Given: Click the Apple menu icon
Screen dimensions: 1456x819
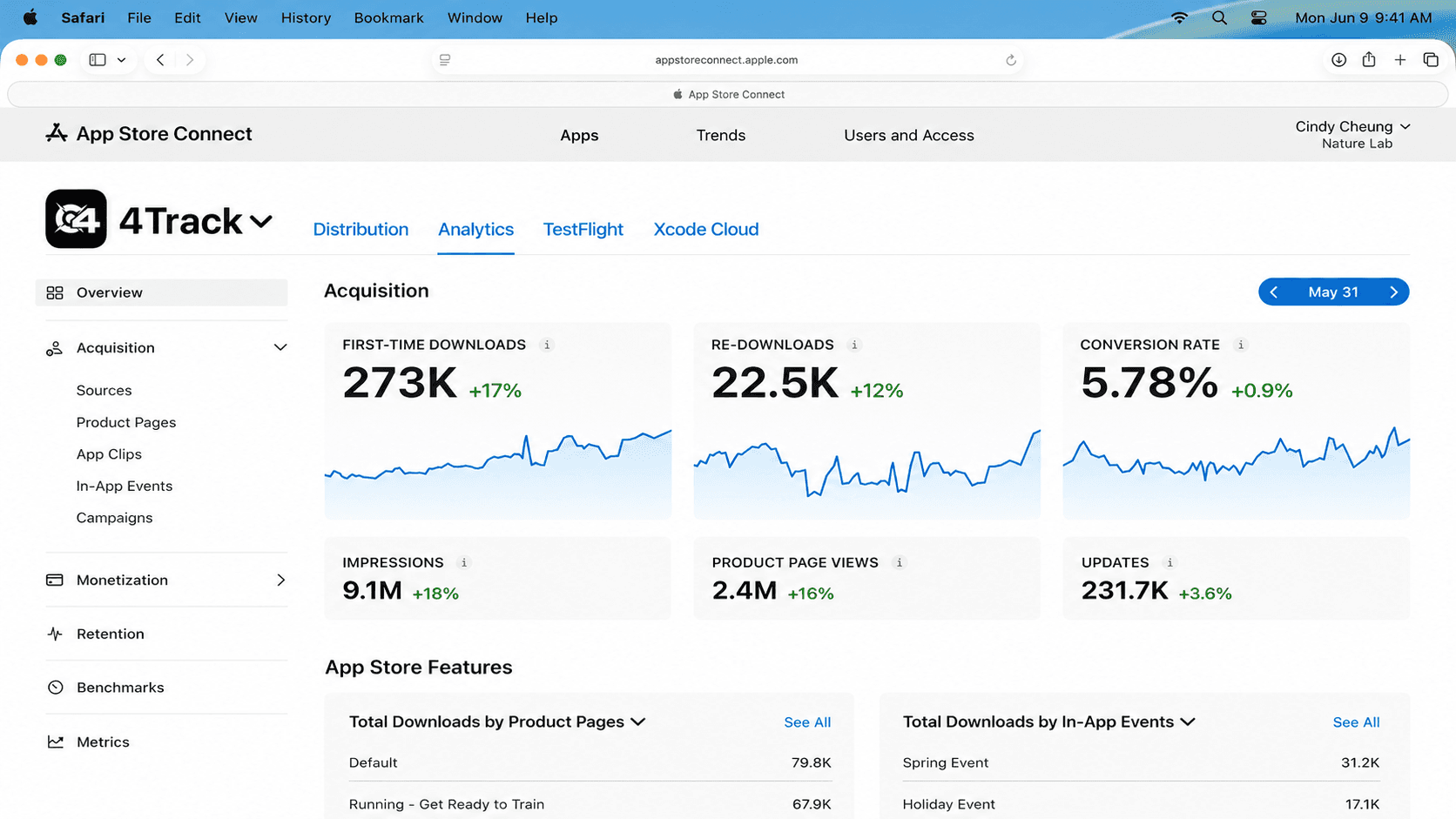Looking at the screenshot, I should 30,17.
